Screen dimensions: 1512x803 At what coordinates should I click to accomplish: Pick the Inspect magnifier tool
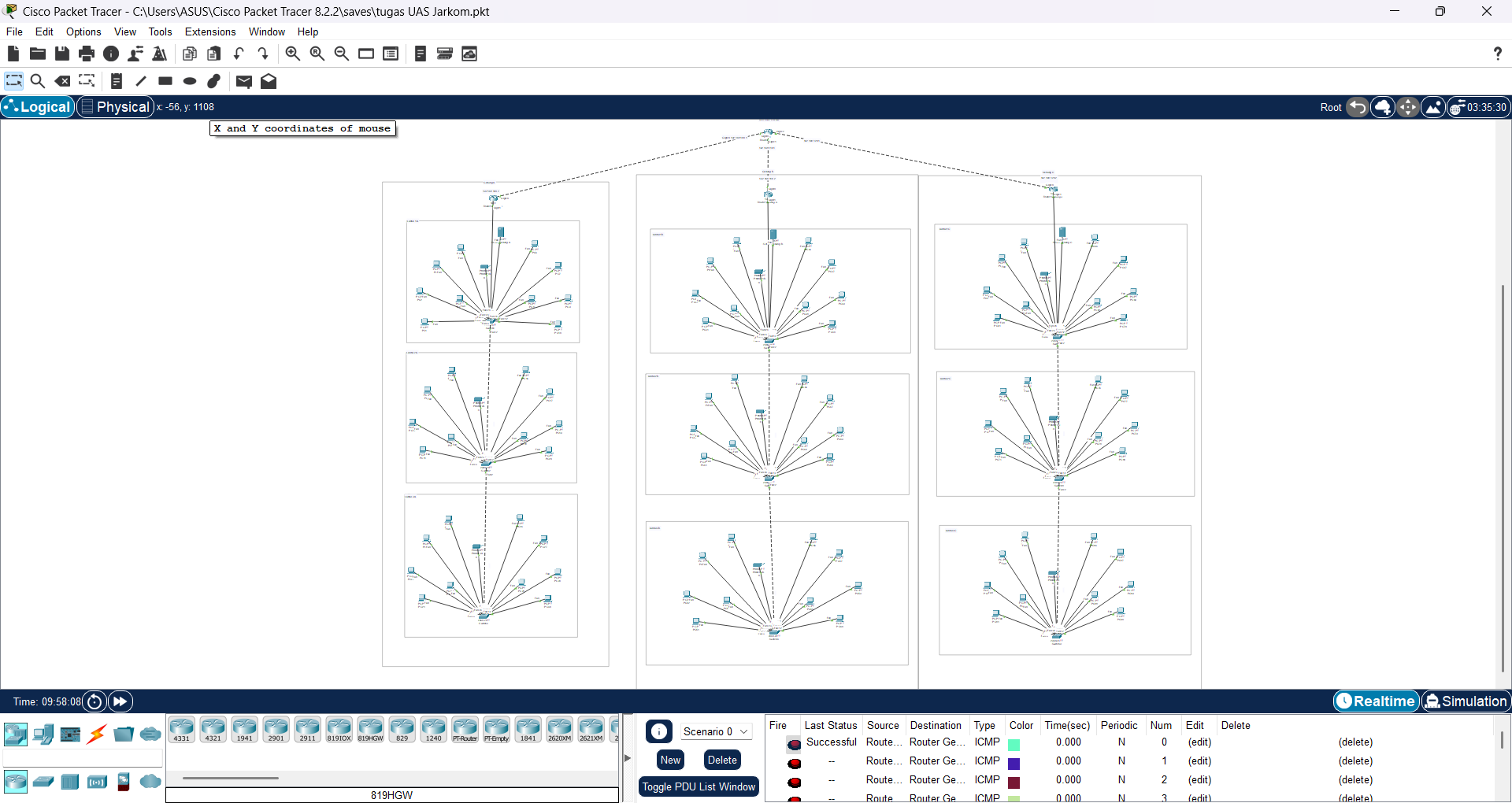click(x=38, y=81)
